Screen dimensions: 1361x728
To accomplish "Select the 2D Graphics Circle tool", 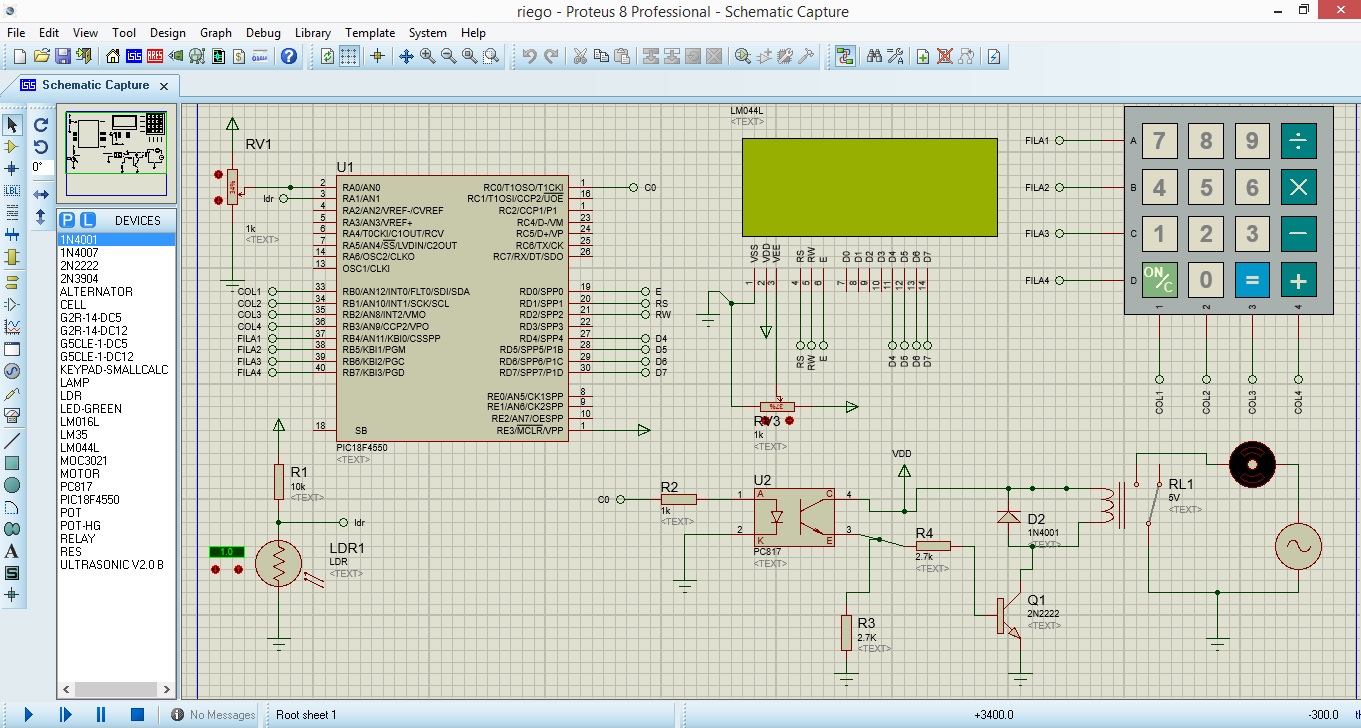I will coord(12,485).
